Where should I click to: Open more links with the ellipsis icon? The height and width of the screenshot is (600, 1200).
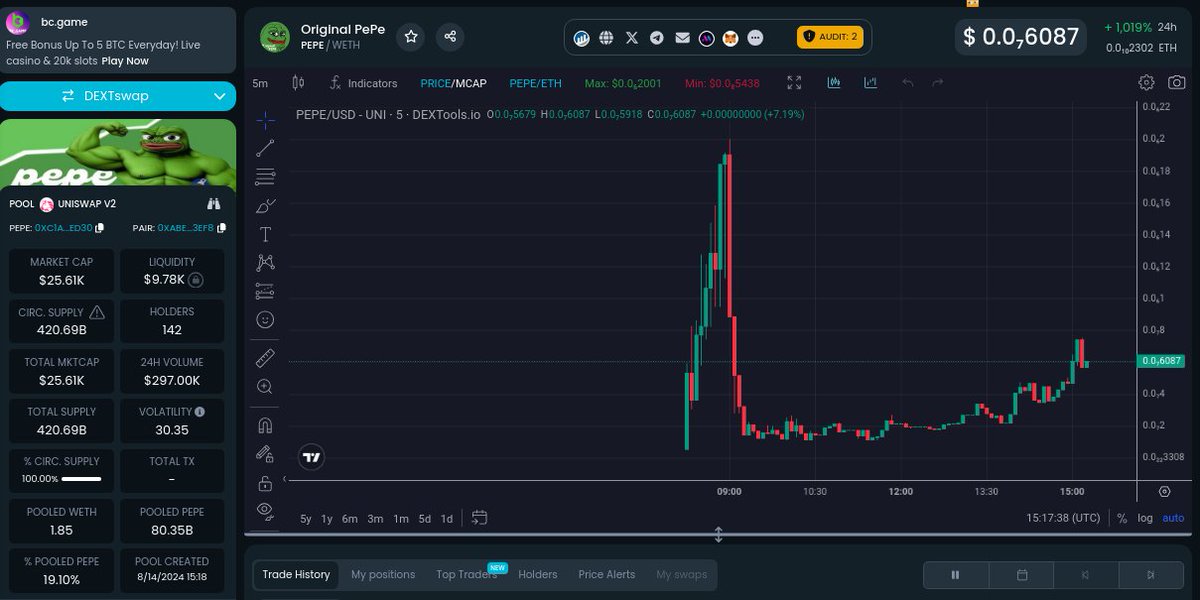point(755,38)
